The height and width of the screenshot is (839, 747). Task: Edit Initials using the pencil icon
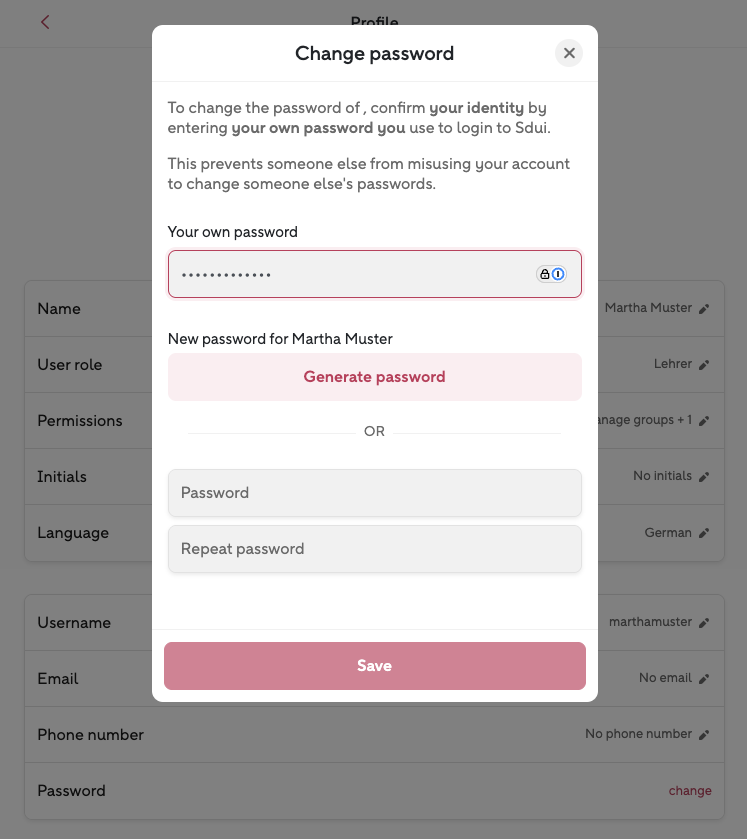click(704, 477)
